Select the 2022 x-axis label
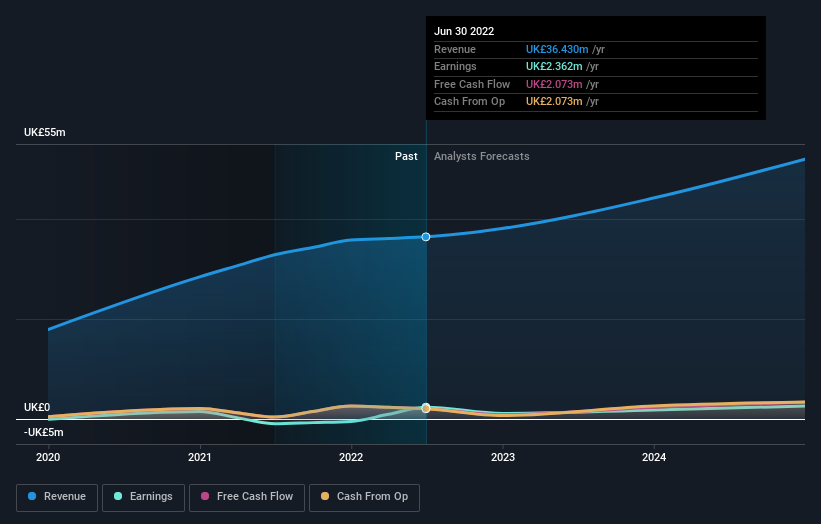821x524 pixels. pyautogui.click(x=351, y=458)
